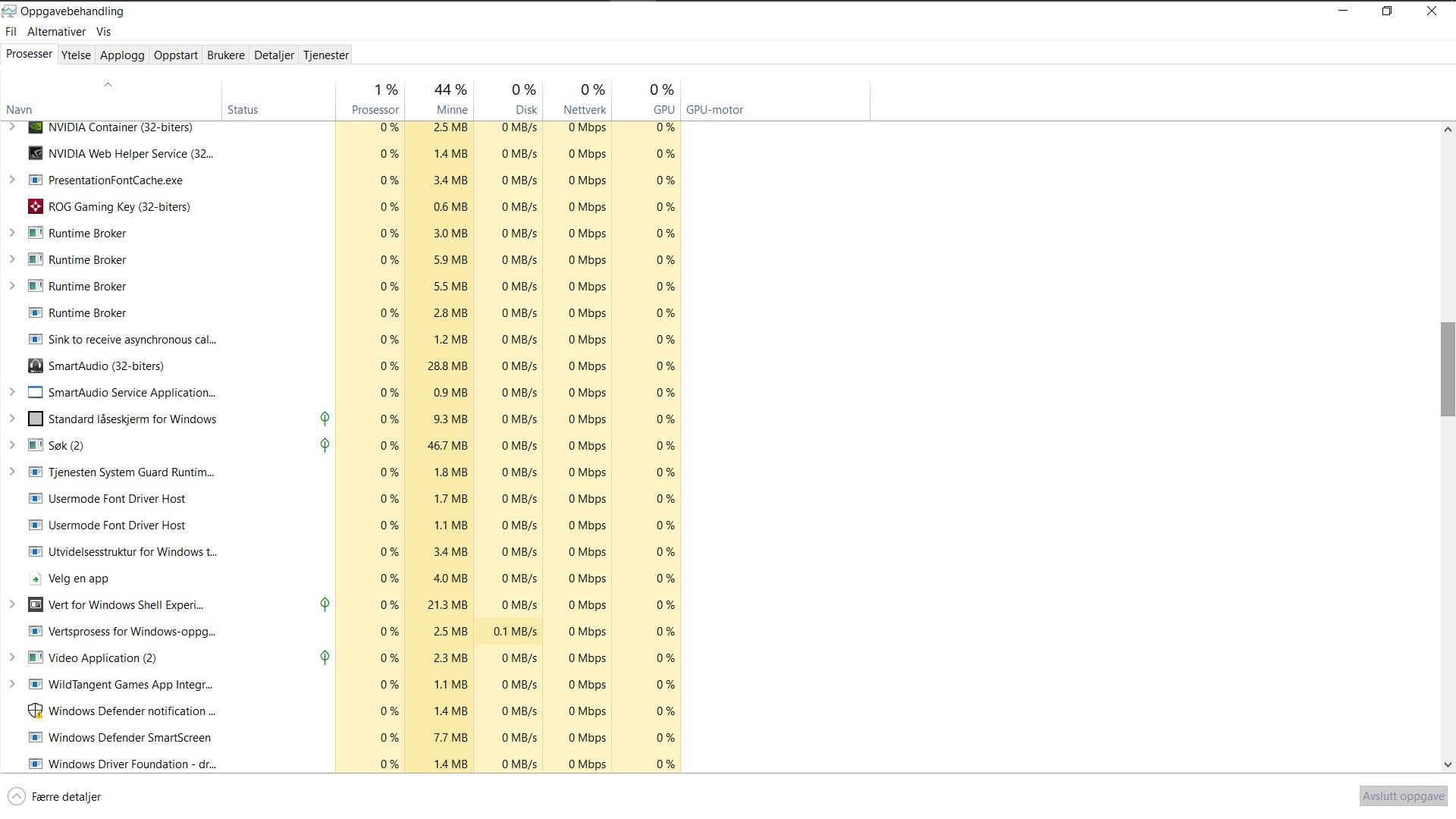Select the Utvidelsesstruktur for Windows icon
The width and height of the screenshot is (1456, 819).
pyautogui.click(x=35, y=552)
